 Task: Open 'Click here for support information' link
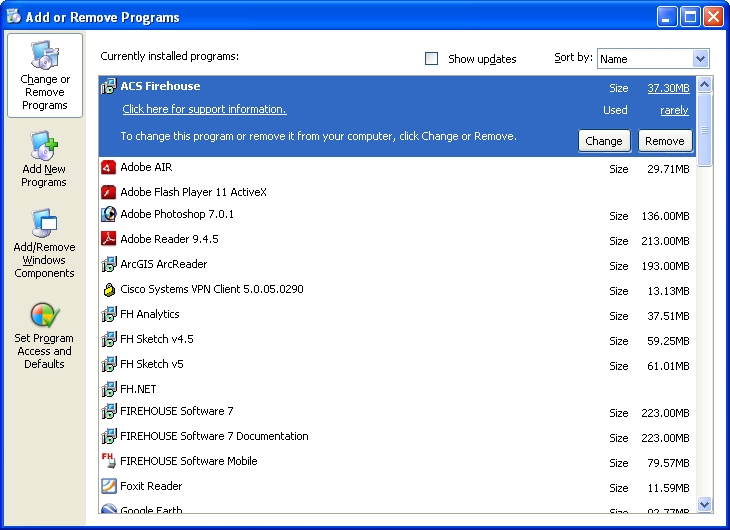[204, 109]
